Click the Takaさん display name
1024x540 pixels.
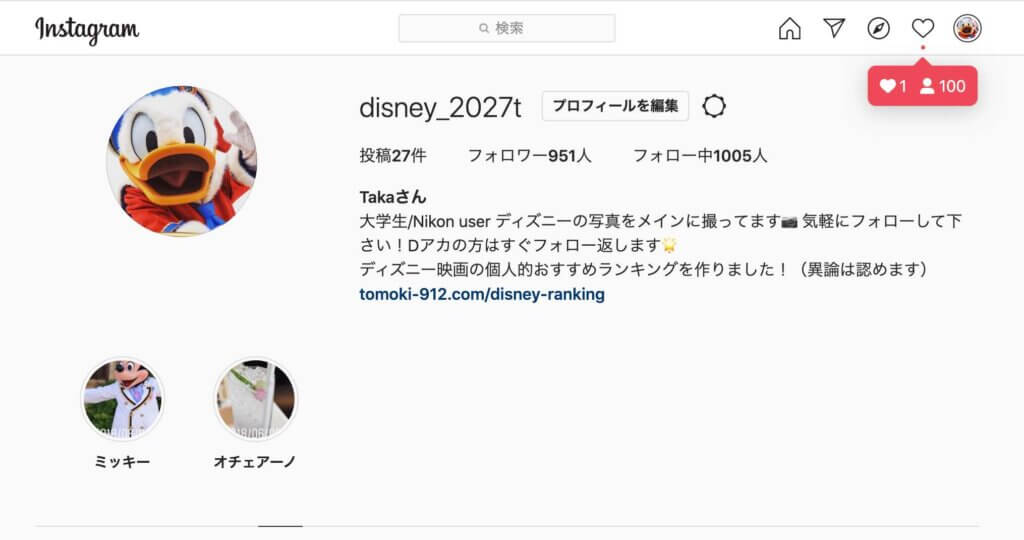(x=393, y=197)
